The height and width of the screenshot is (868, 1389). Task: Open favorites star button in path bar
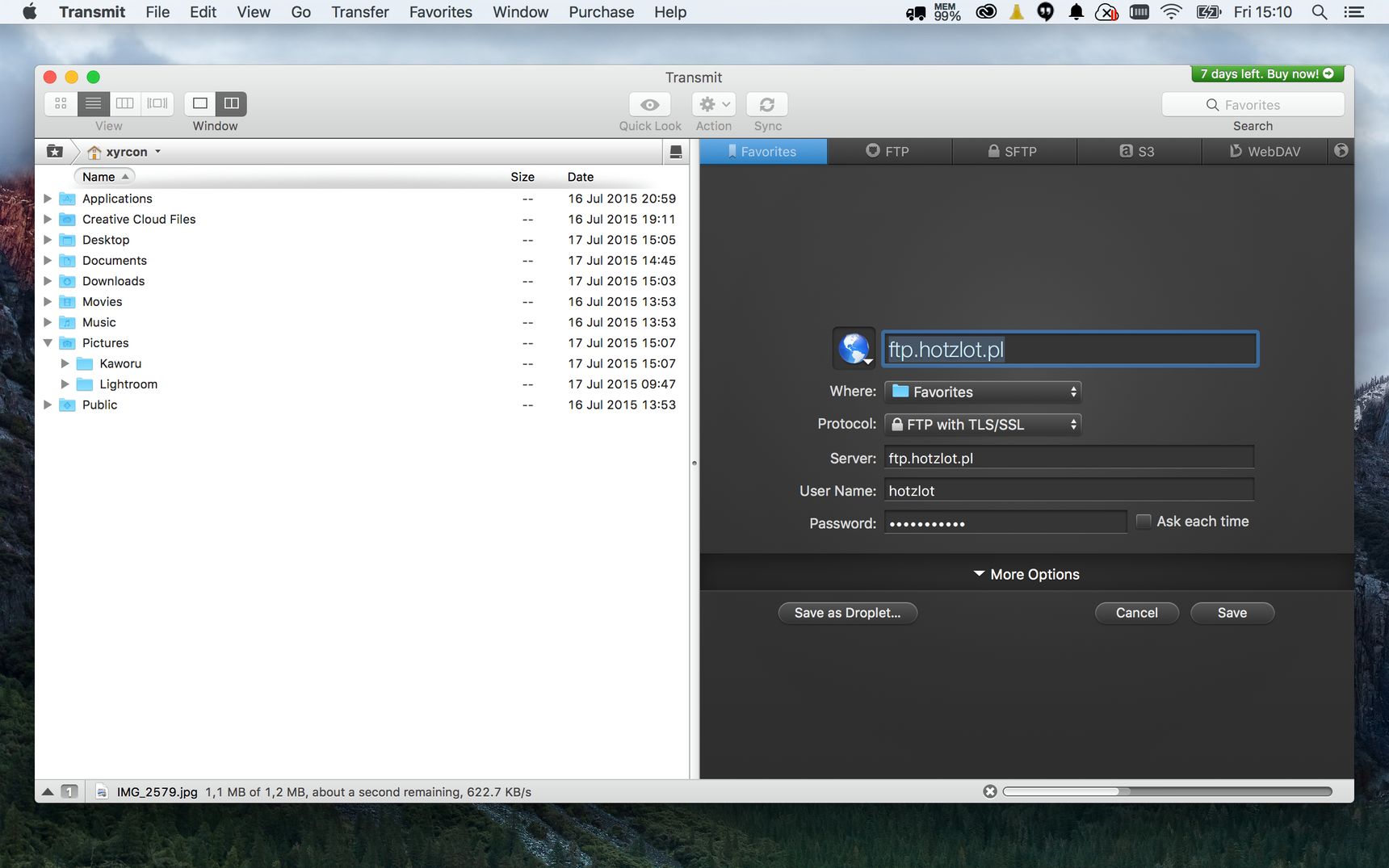pos(55,152)
